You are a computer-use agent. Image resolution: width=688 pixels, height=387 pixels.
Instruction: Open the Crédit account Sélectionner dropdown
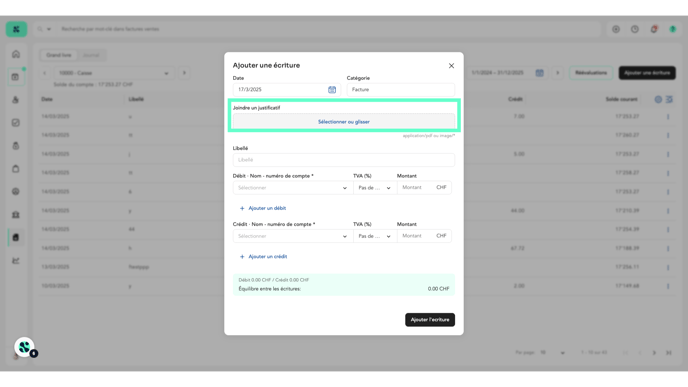[293, 236]
